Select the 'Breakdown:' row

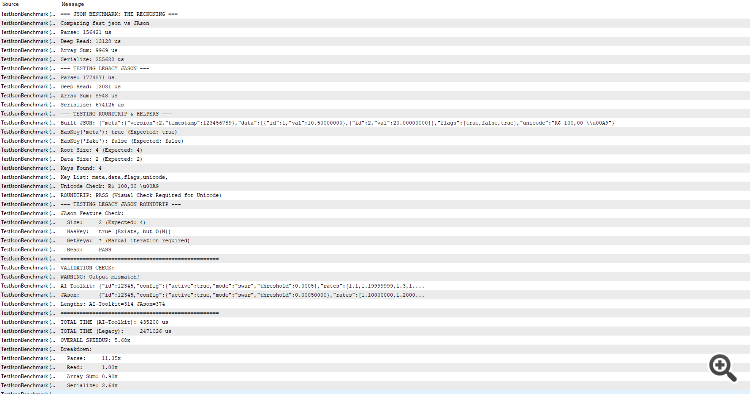click(x=375, y=349)
